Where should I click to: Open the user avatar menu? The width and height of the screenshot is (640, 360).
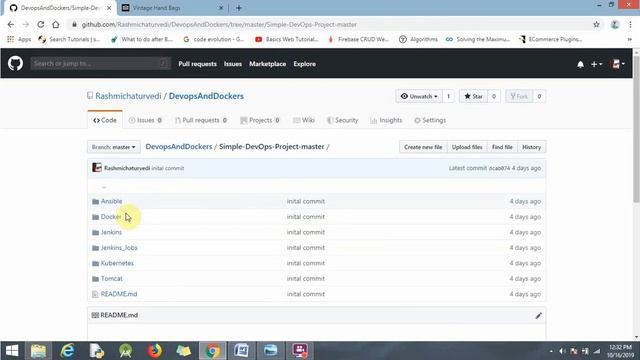click(618, 64)
